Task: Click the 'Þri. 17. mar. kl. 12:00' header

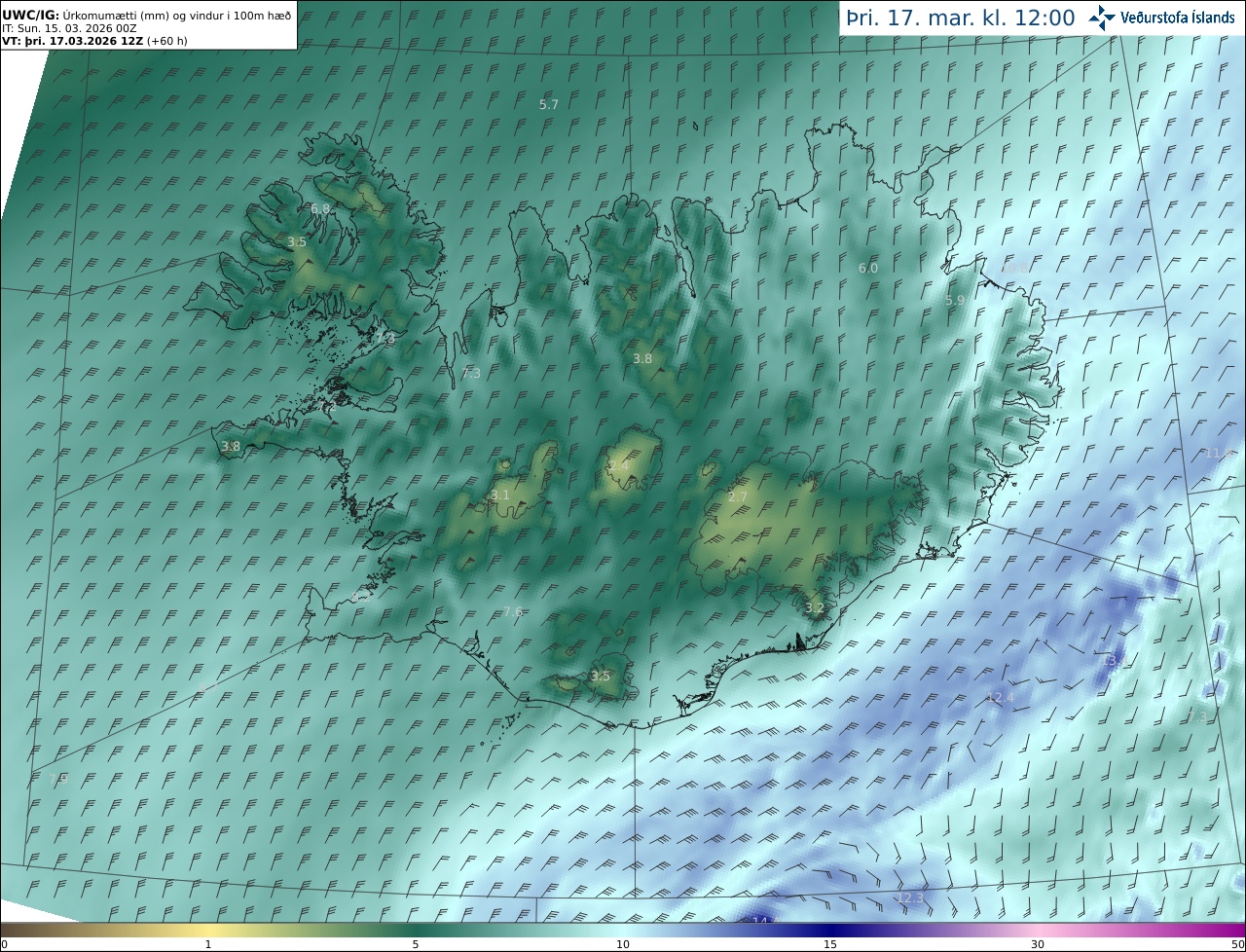Action: tap(960, 18)
